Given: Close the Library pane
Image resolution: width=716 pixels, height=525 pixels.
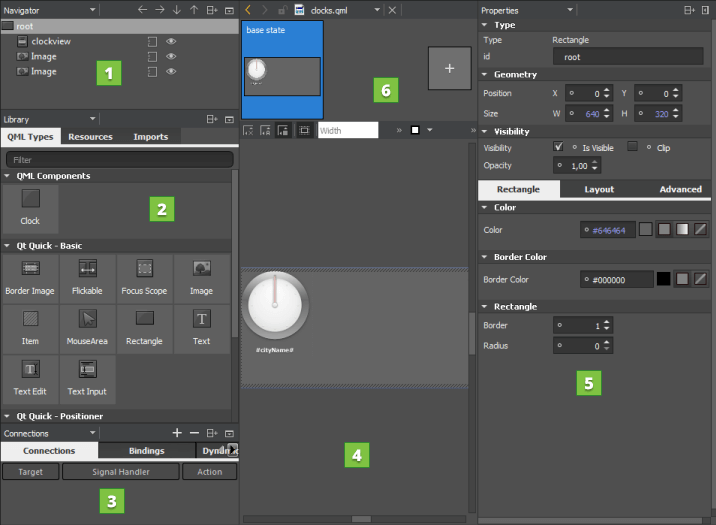Looking at the screenshot, I should tap(230, 120).
